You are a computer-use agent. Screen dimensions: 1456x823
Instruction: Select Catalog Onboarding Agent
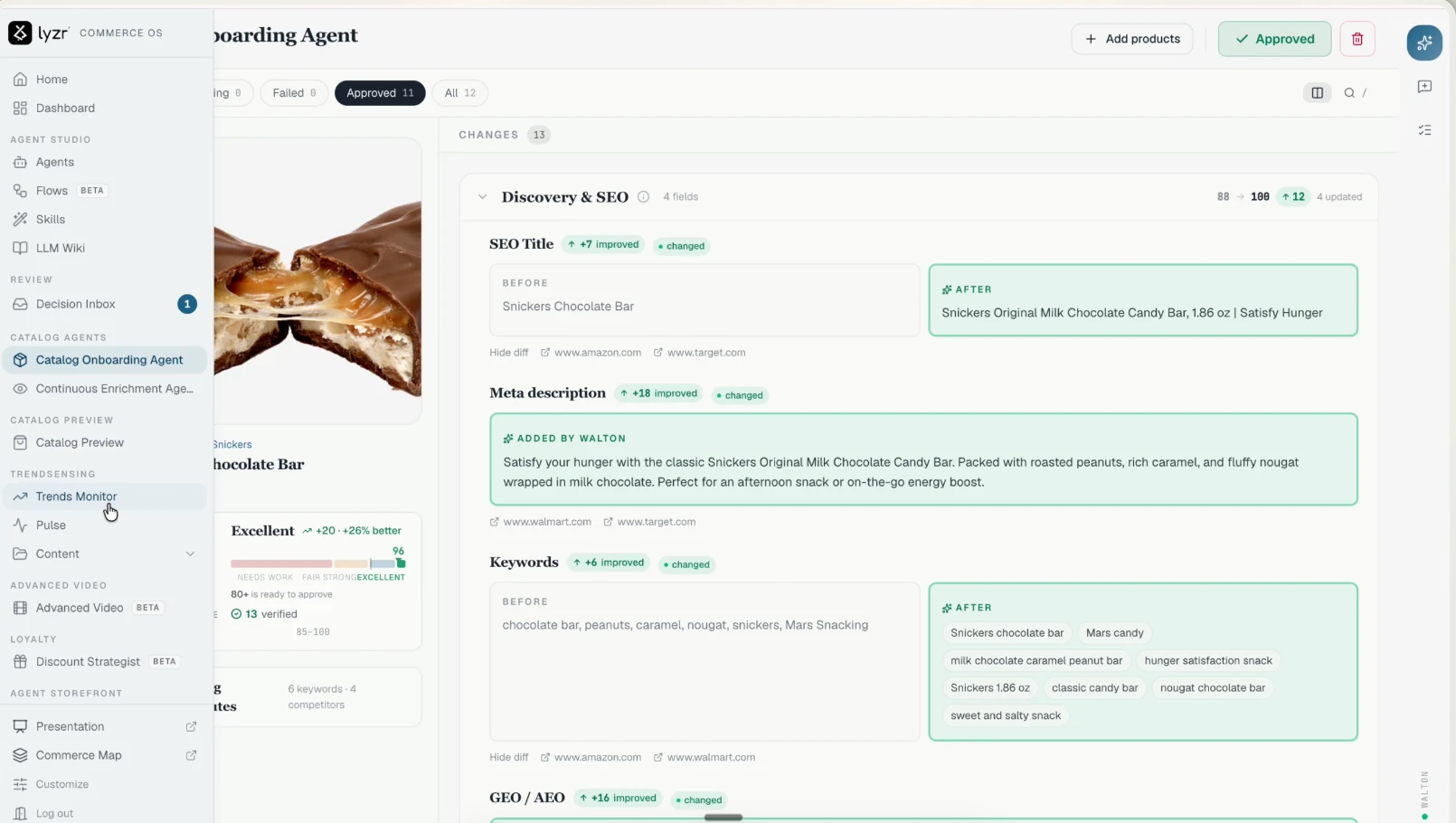click(x=104, y=360)
